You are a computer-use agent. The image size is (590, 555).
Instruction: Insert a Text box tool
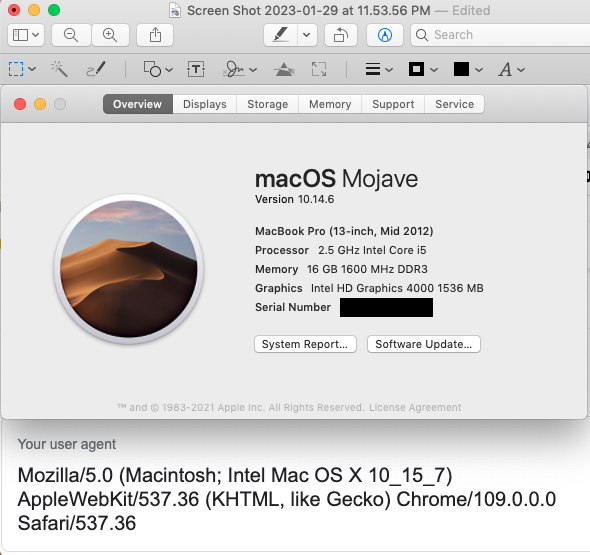tap(196, 69)
